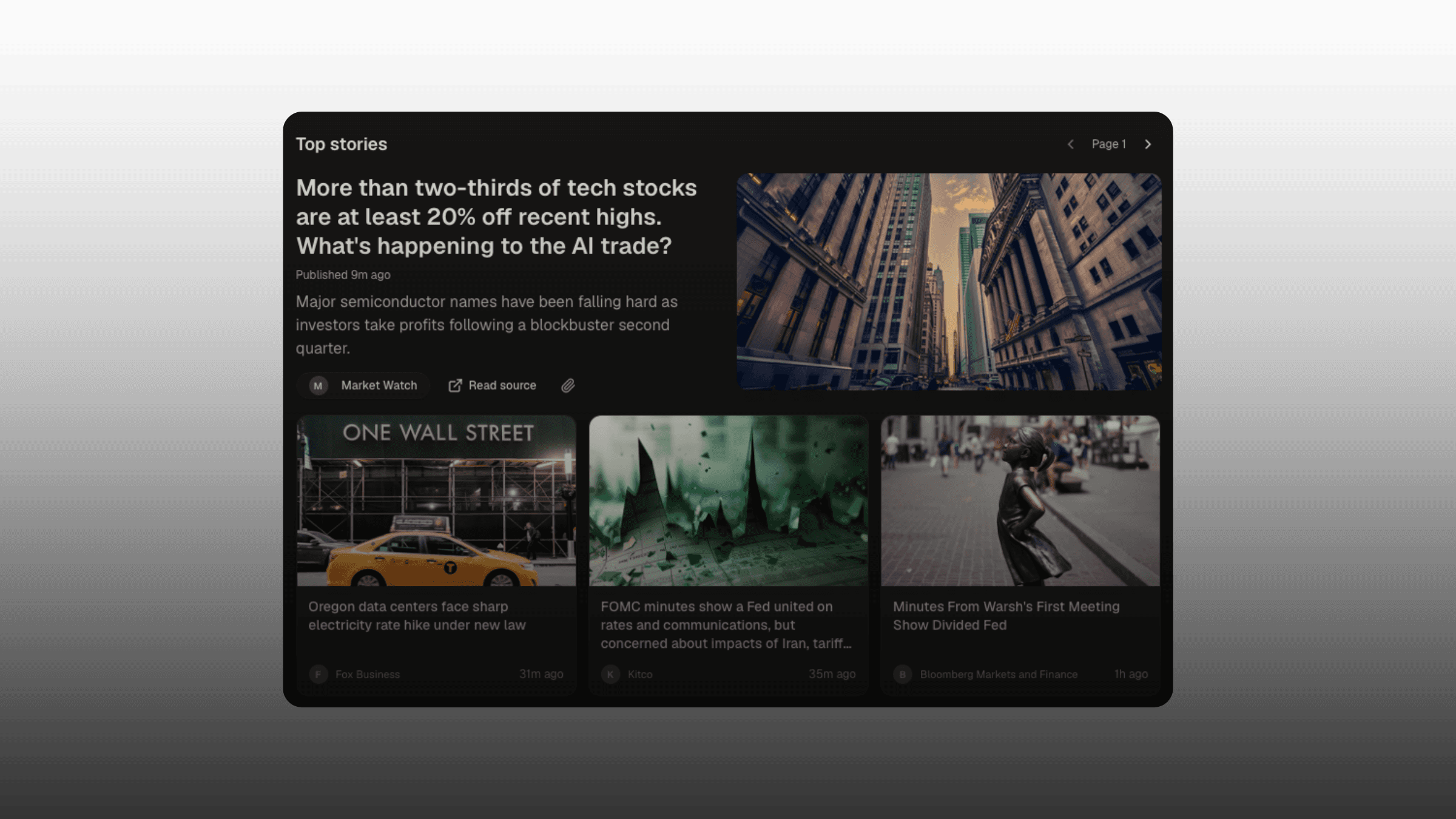Click the 'Kitco' source name

coord(640,675)
